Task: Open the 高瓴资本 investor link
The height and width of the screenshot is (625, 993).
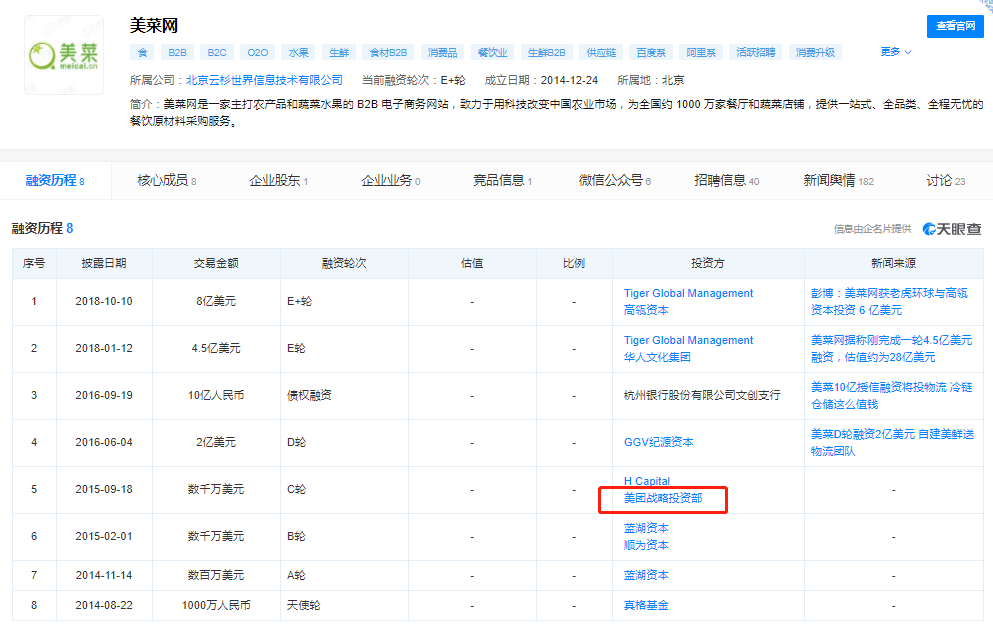Action: (646, 310)
